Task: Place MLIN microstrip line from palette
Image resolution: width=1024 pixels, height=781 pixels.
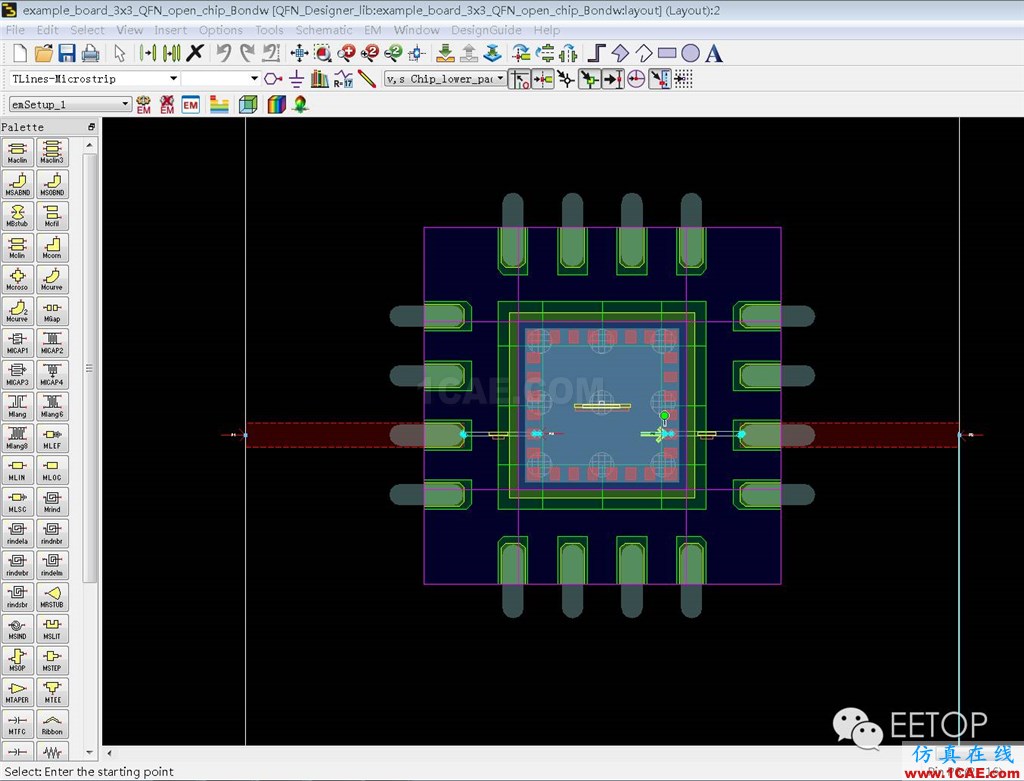Action: [18, 470]
